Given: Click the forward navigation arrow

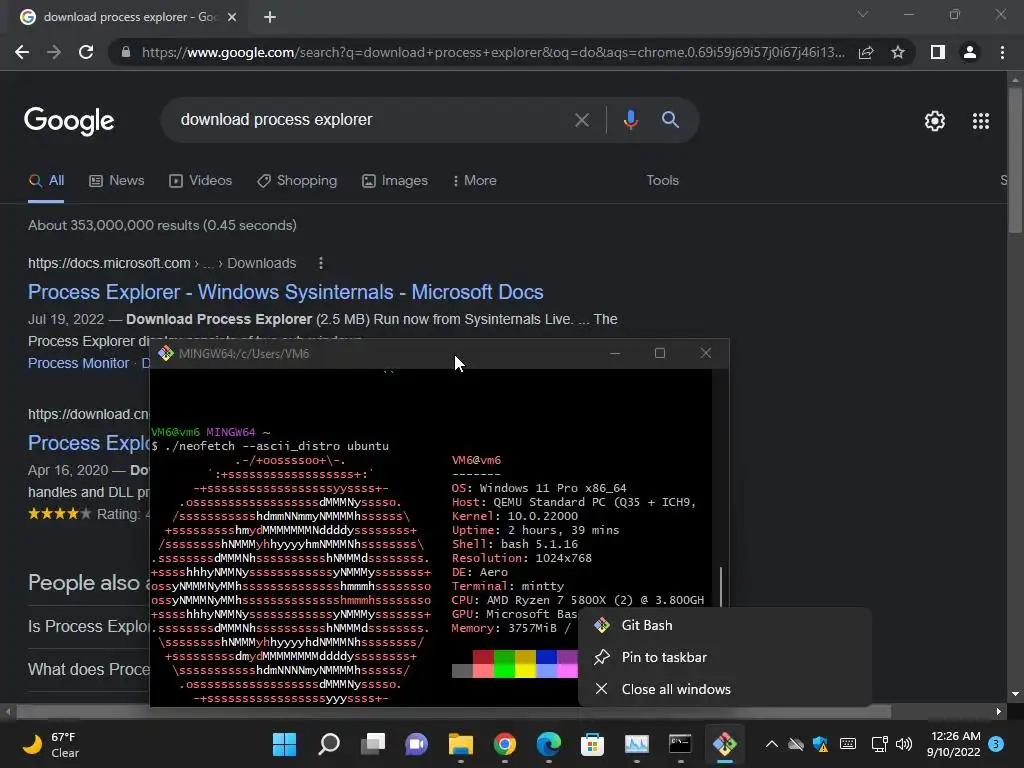Looking at the screenshot, I should tap(54, 52).
